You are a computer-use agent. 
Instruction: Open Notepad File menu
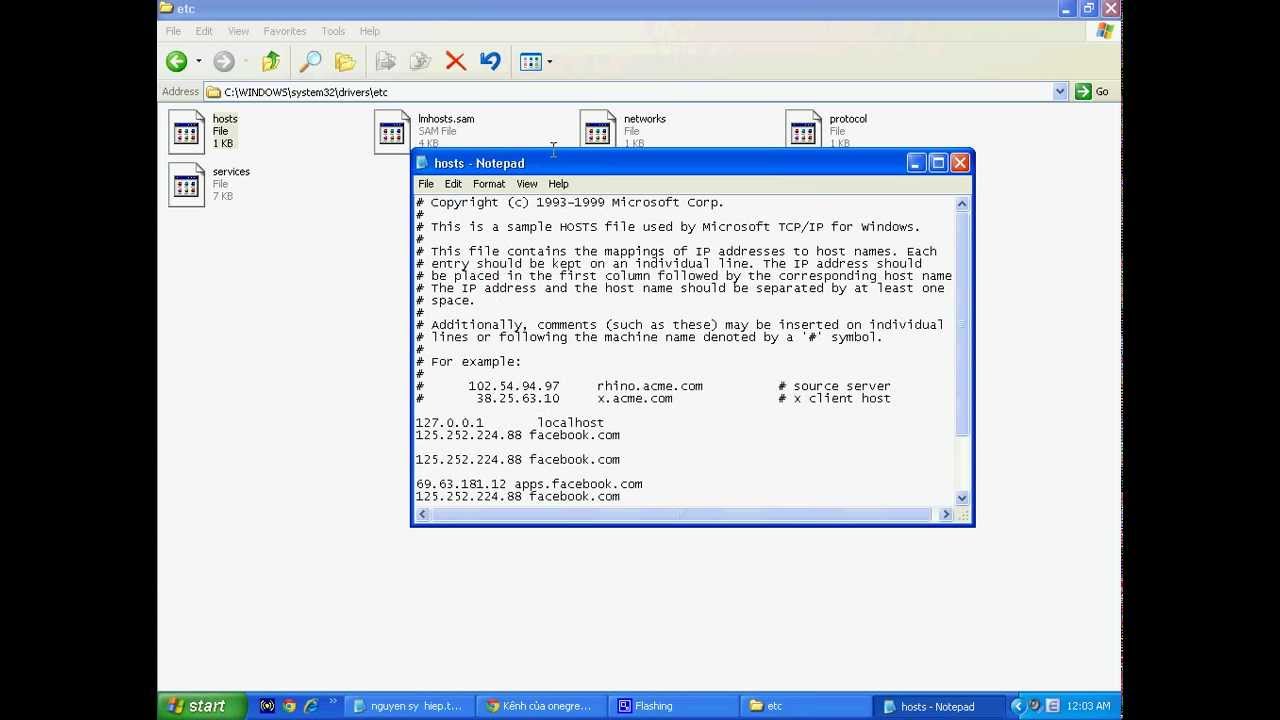[426, 184]
